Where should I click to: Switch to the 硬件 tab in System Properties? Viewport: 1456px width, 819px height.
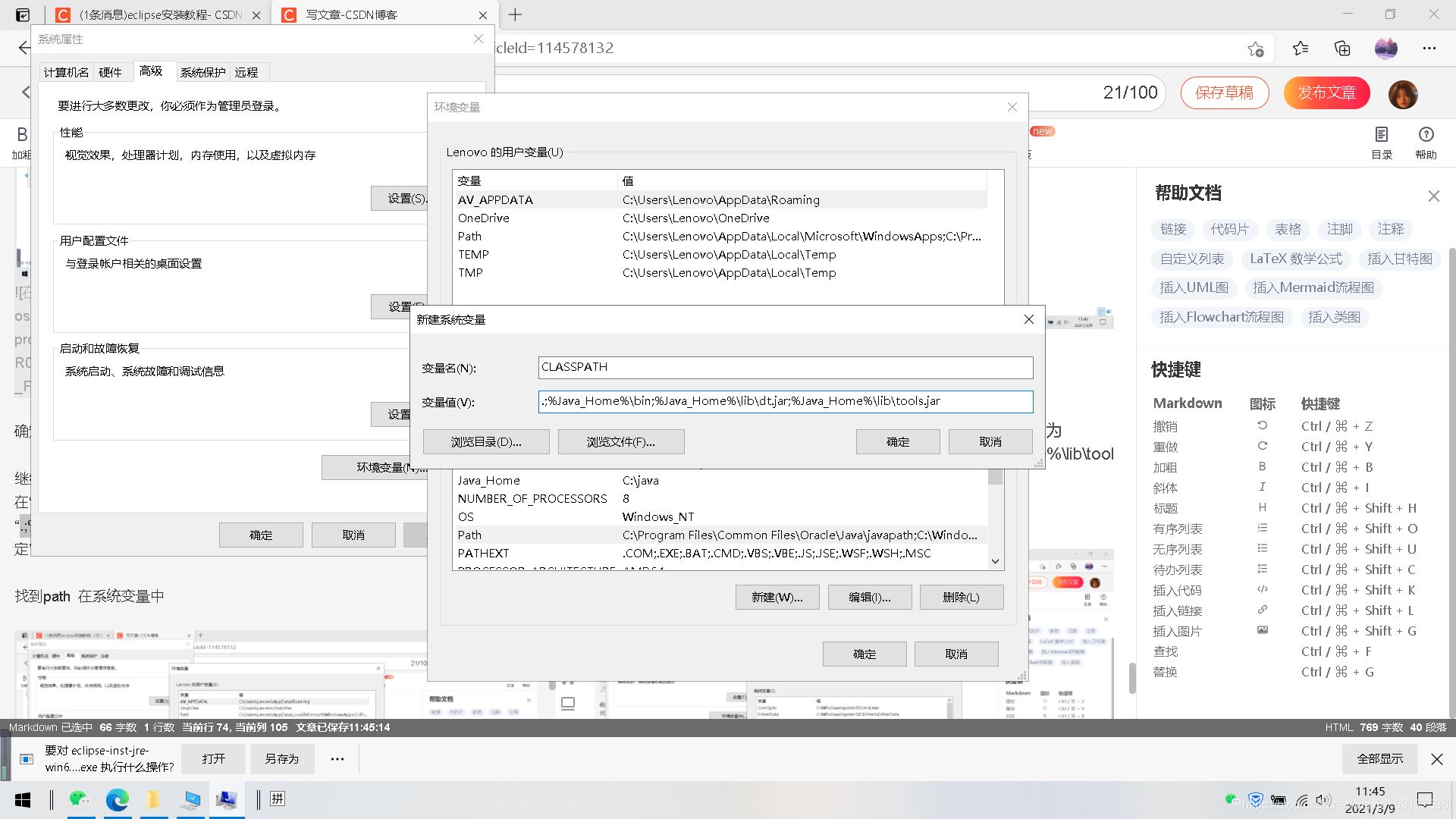click(x=111, y=71)
